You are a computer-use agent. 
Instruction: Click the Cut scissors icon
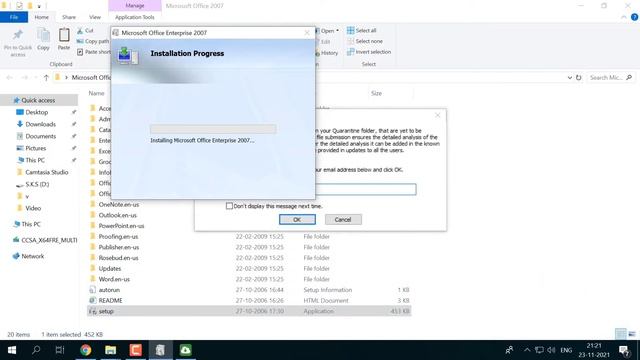[x=80, y=31]
